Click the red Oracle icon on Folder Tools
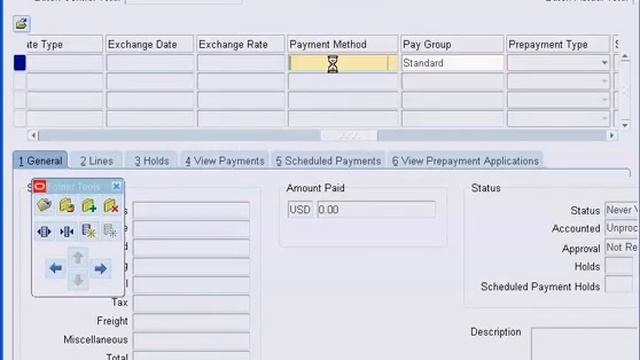 coord(40,187)
